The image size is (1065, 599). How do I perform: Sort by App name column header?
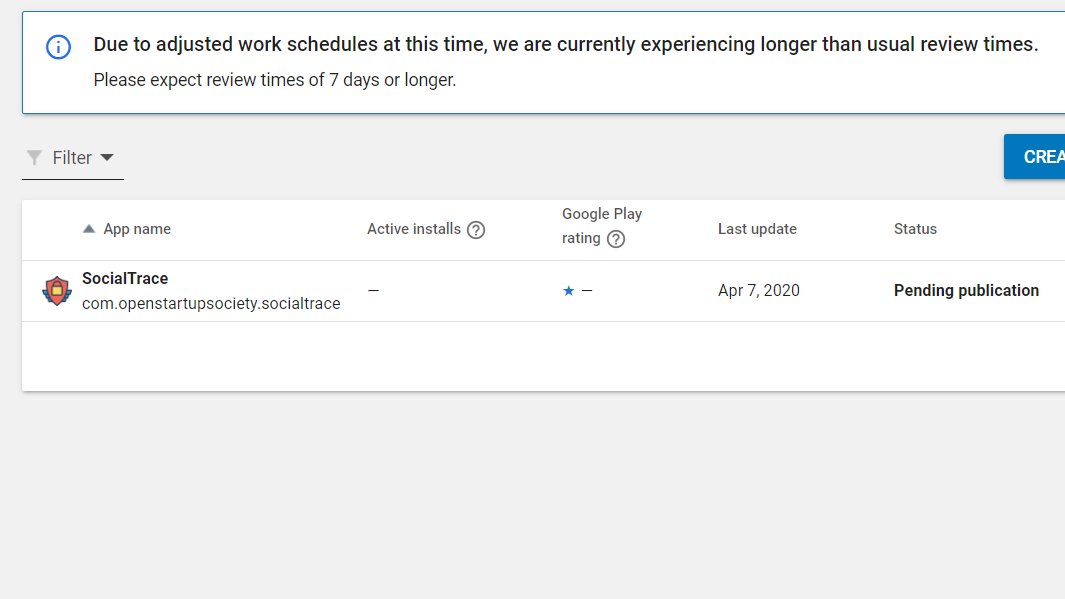pyautogui.click(x=137, y=229)
